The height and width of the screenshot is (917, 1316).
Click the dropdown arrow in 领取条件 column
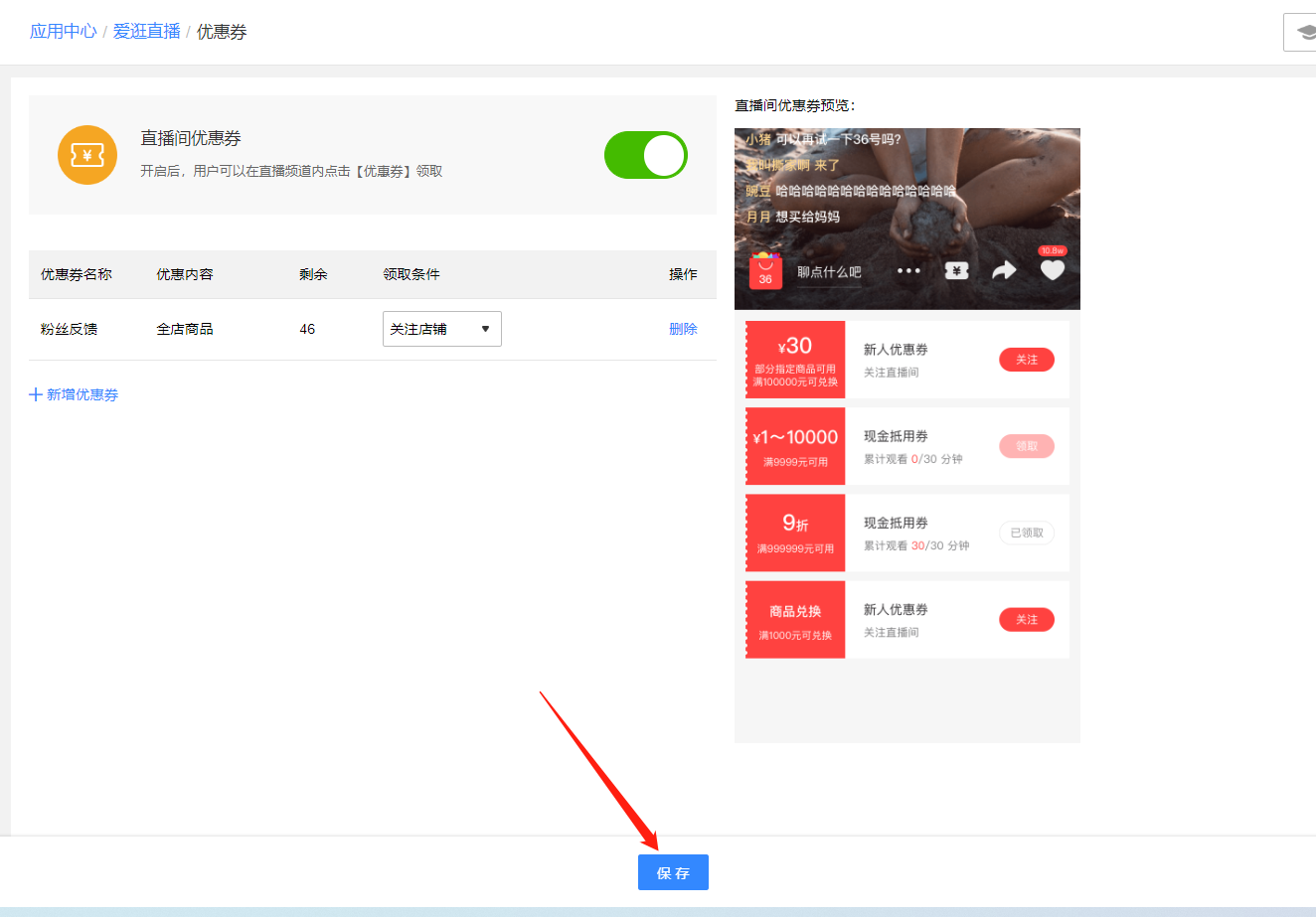click(x=485, y=329)
